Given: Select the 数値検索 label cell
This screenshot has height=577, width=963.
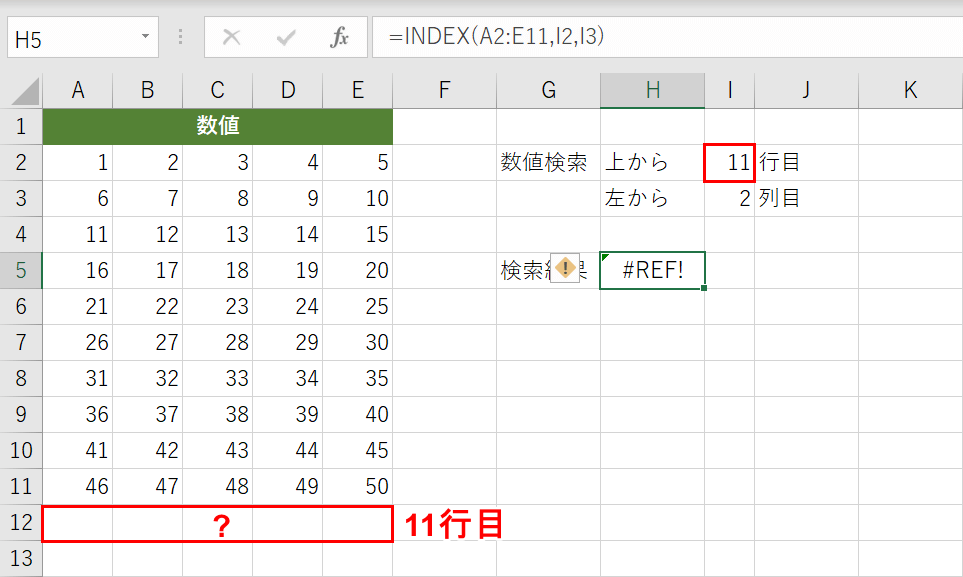Looking at the screenshot, I should tap(547, 162).
